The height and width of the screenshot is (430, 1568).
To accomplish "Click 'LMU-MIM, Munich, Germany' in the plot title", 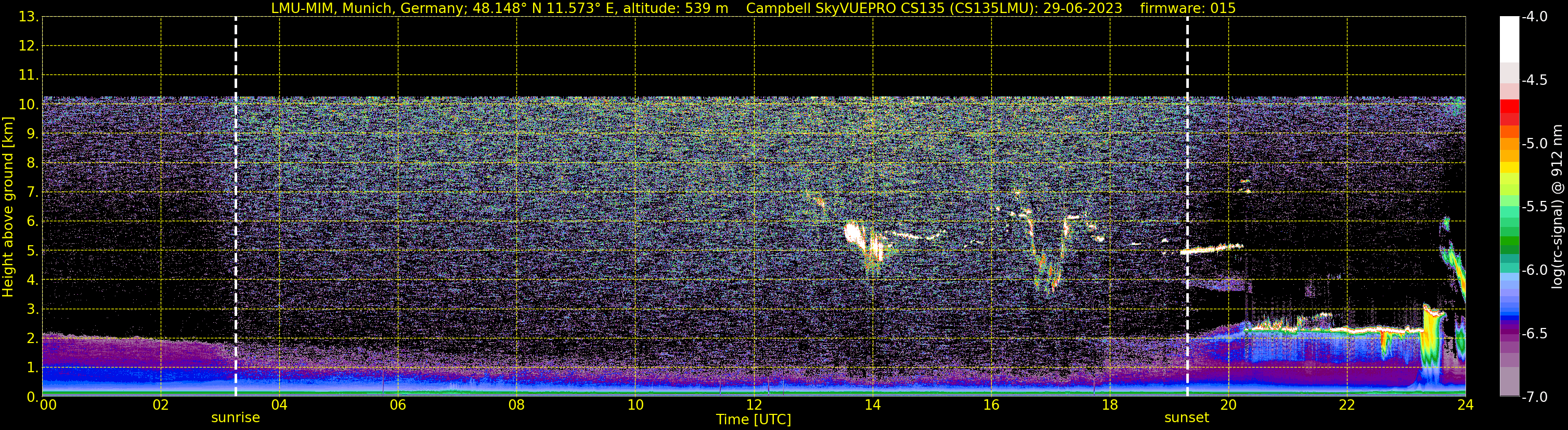I will [369, 8].
